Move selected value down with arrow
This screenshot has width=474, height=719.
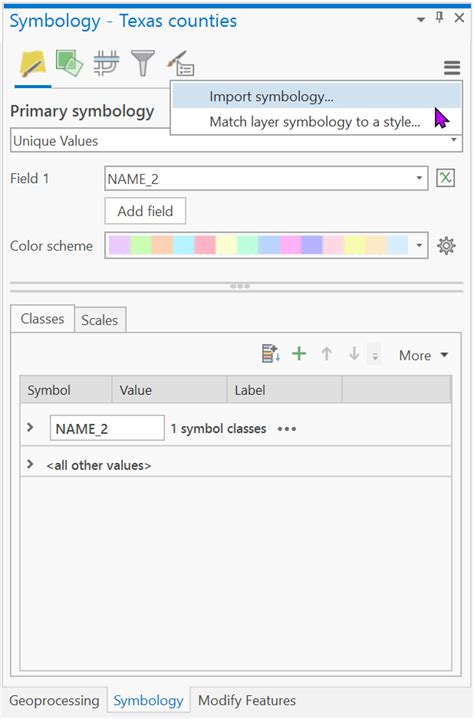point(354,354)
